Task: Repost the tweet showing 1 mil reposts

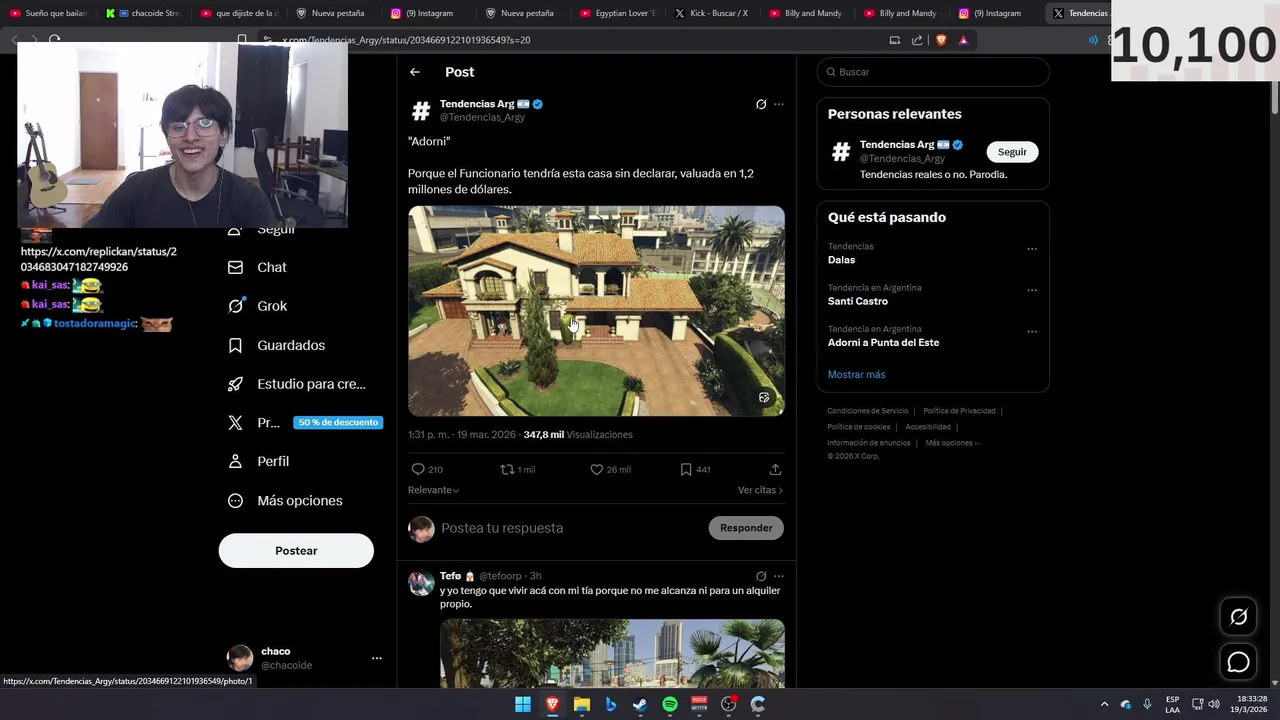Action: [x=517, y=469]
